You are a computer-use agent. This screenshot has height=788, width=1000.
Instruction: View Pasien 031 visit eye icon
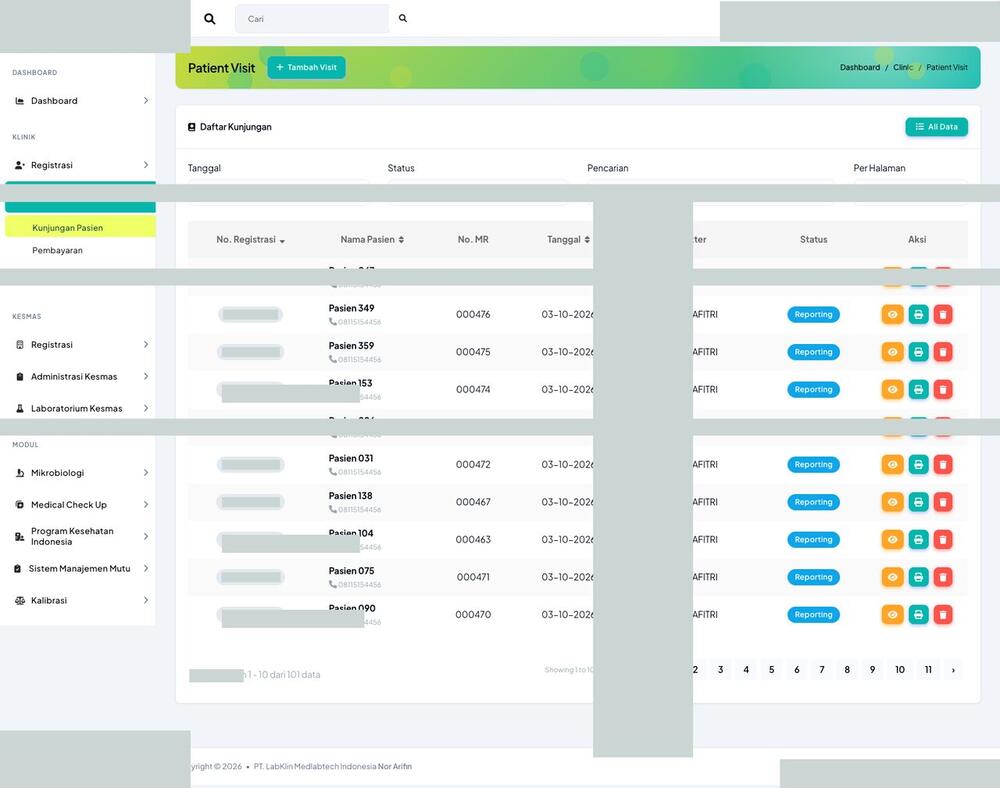[893, 465]
